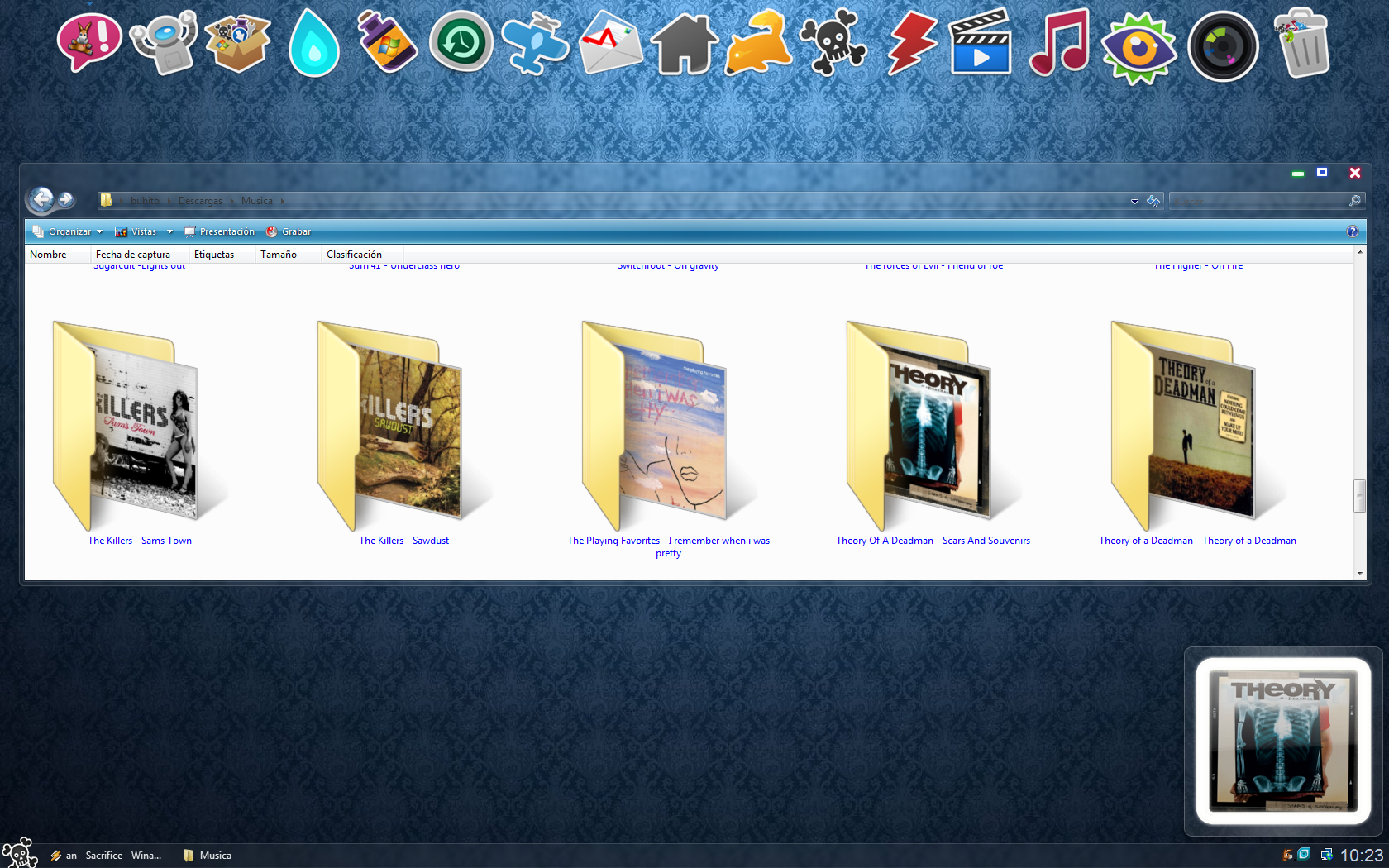Expand the address bar history dropdown
This screenshot has height=868, width=1389.
click(1134, 201)
